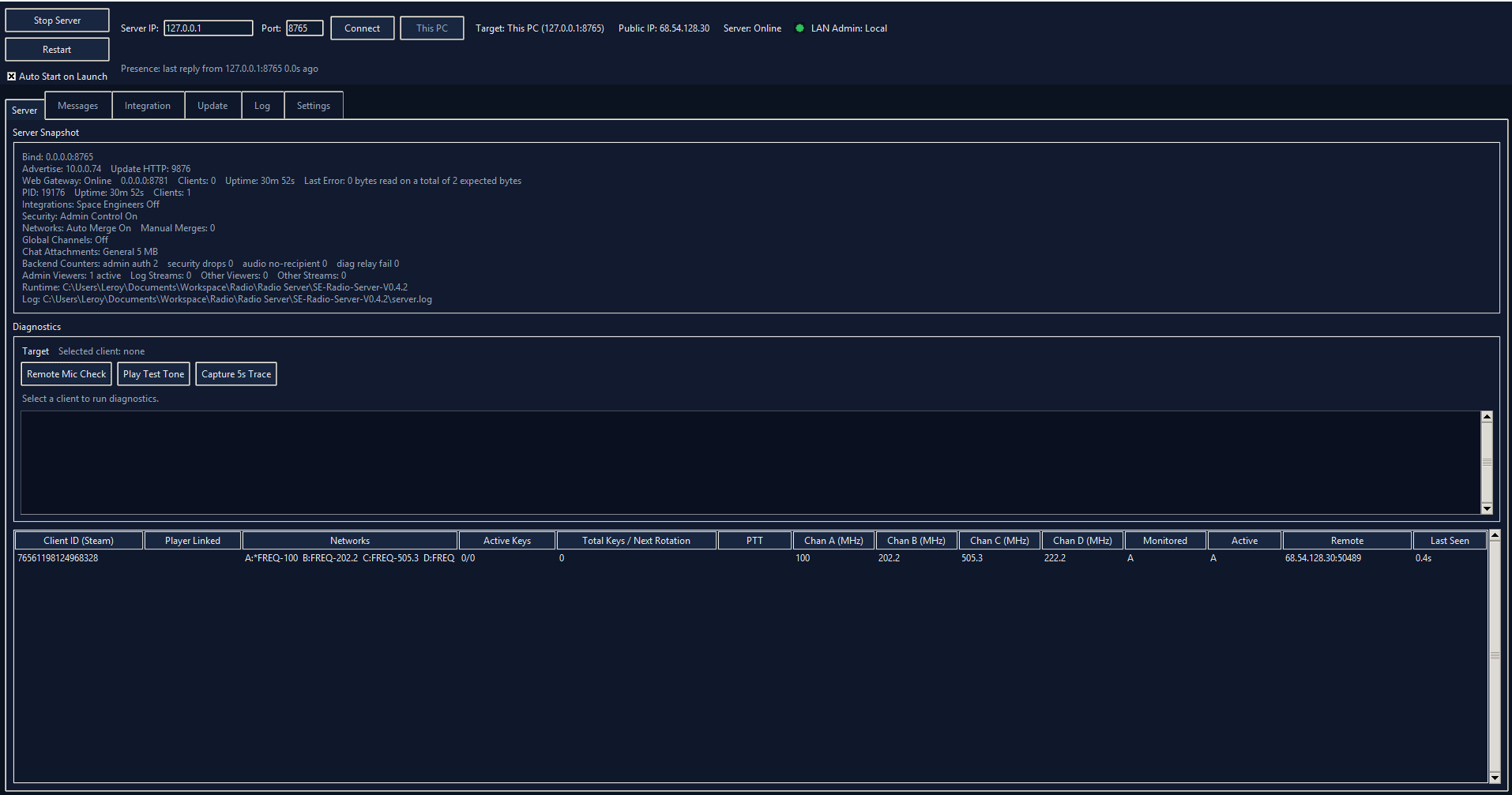Sort by Player Linked column header
Viewport: 1512px width, 795px height.
(x=193, y=541)
